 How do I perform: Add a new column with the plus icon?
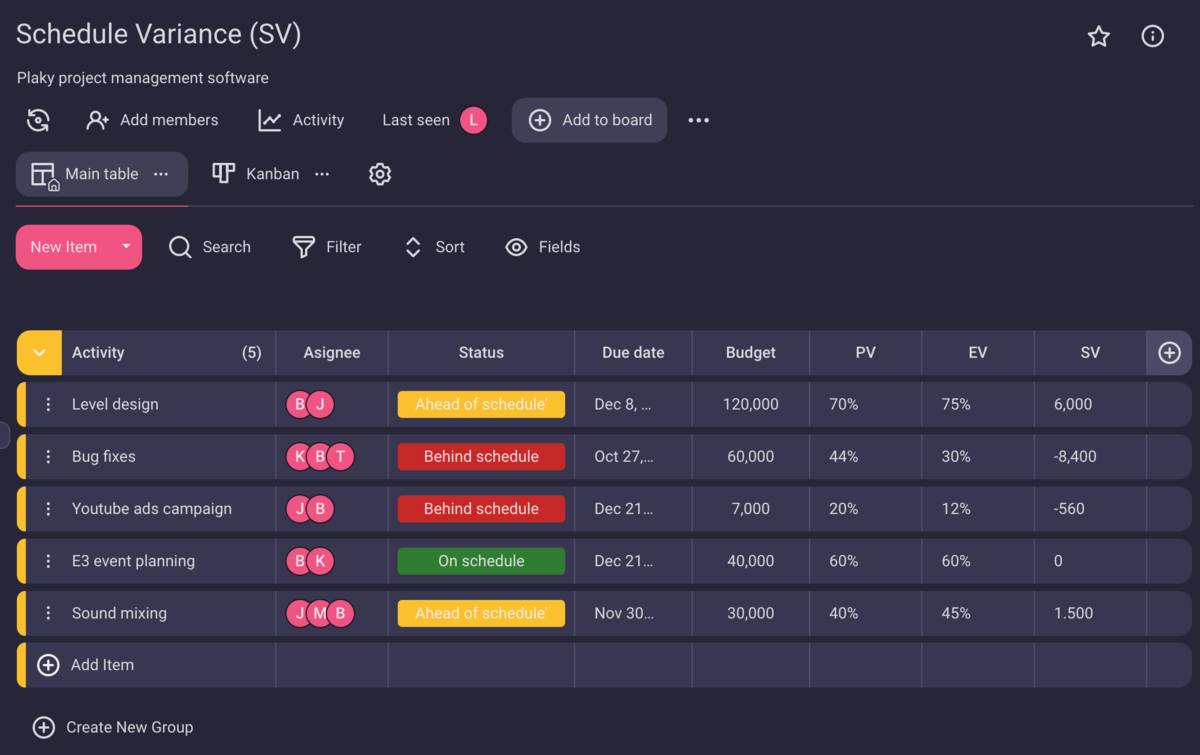click(x=1168, y=352)
